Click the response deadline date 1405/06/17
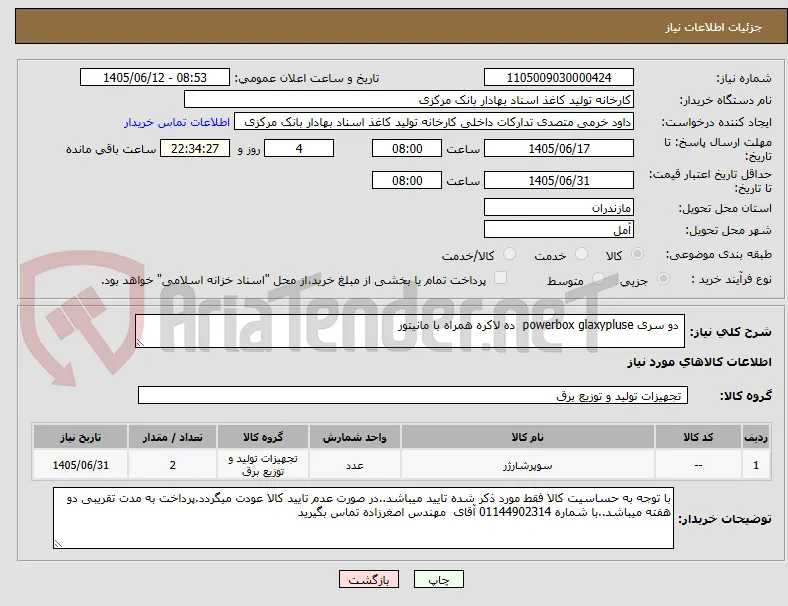Image resolution: width=788 pixels, height=606 pixels. pos(559,148)
